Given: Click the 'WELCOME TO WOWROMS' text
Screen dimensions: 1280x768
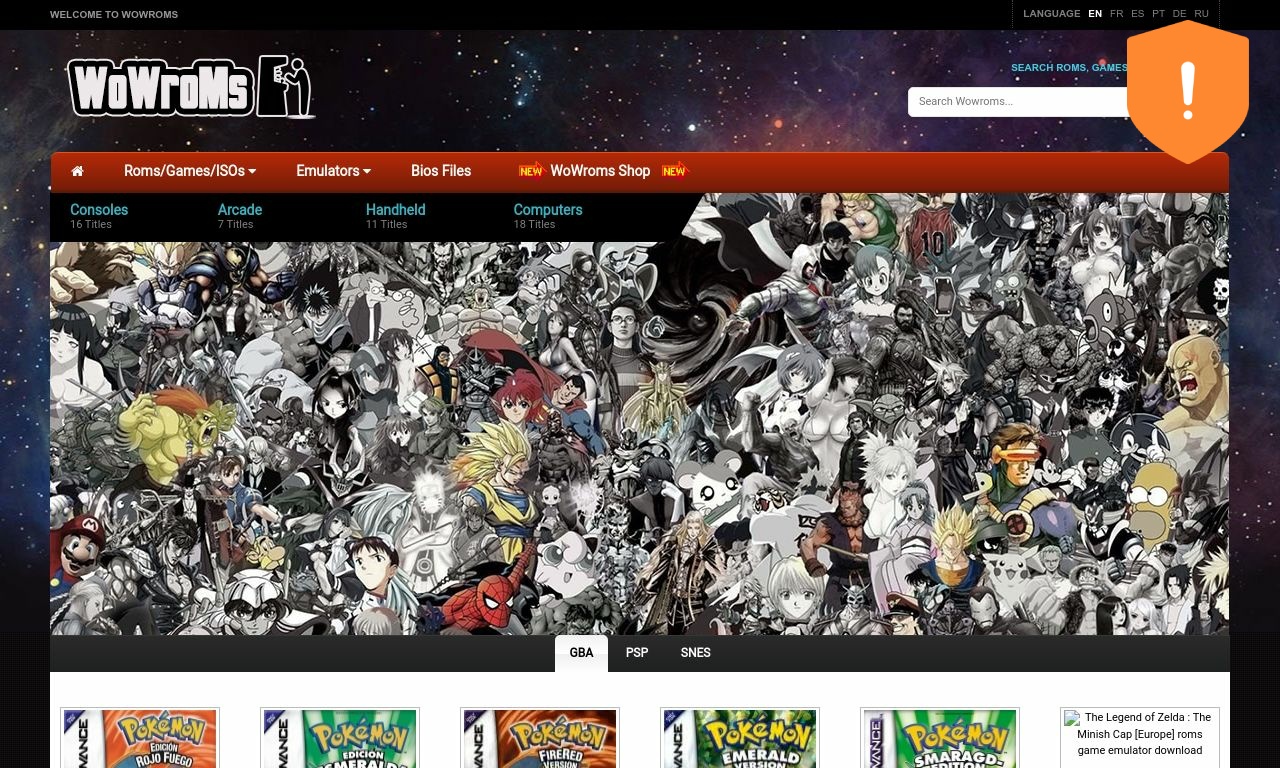Looking at the screenshot, I should [x=114, y=15].
